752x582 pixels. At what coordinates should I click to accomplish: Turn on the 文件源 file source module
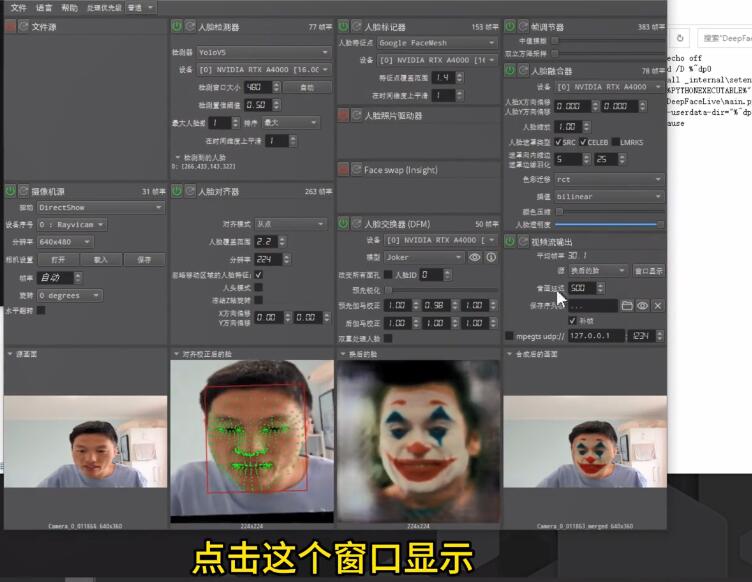pos(10,26)
